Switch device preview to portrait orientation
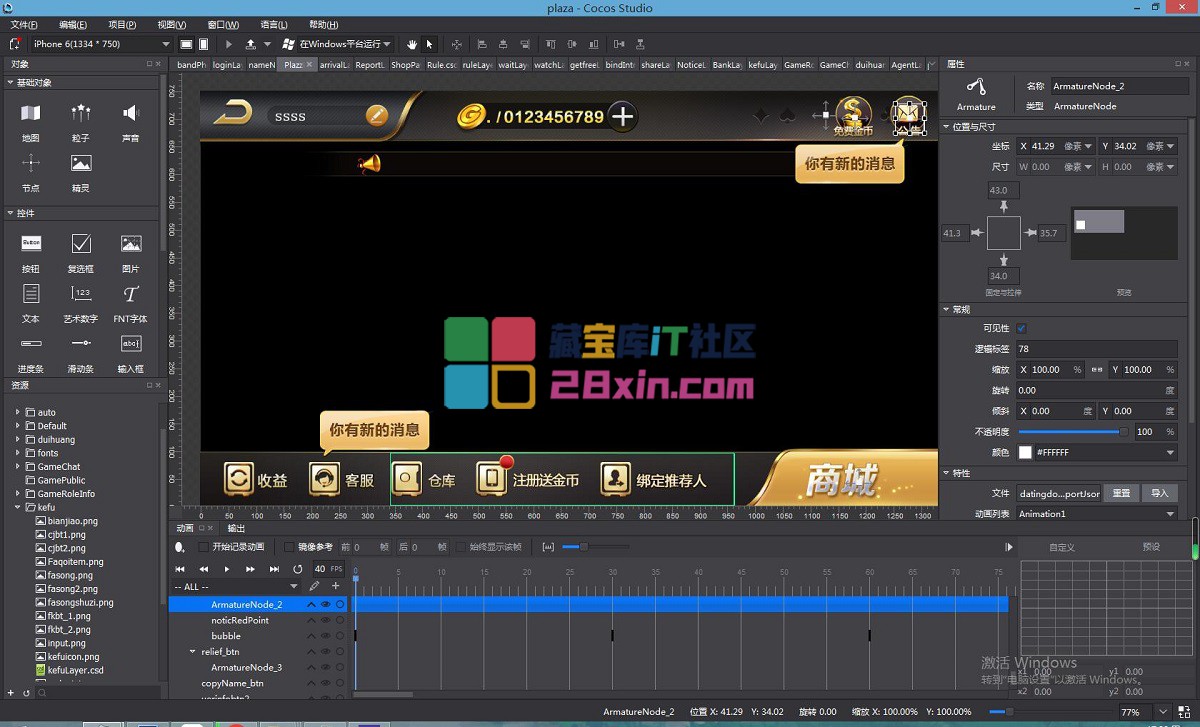This screenshot has width=1200, height=727. coord(204,44)
